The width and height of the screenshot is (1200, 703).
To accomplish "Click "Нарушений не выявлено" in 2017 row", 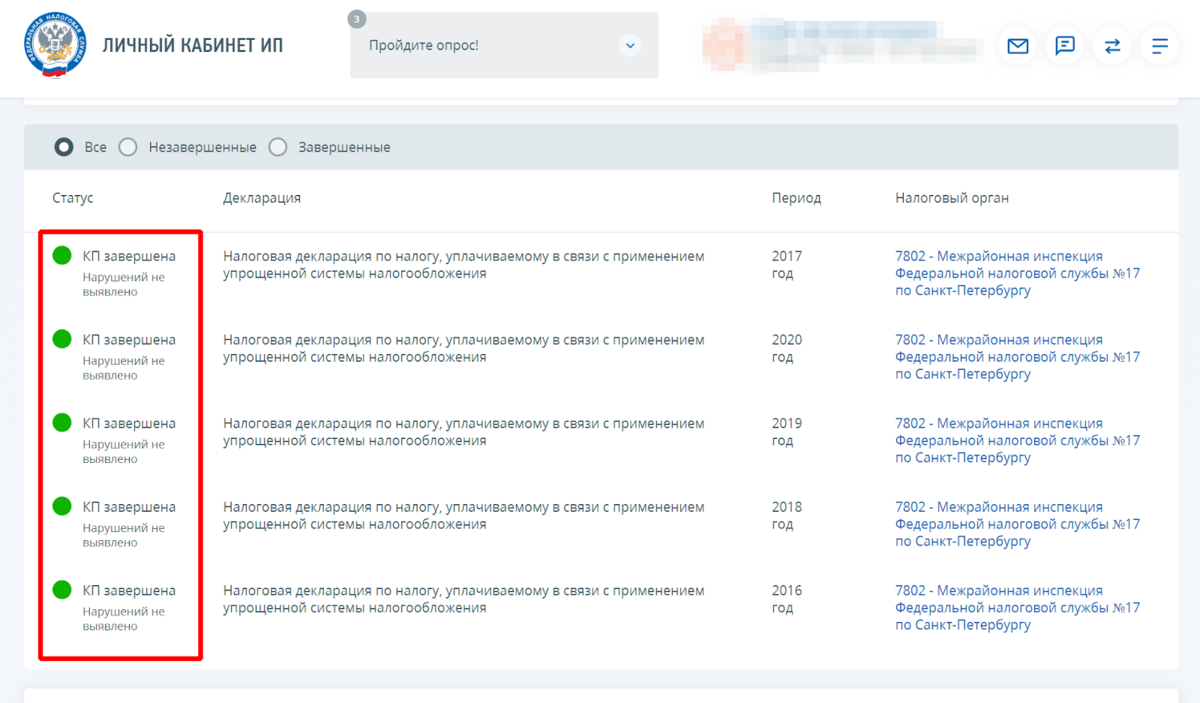I will (124, 284).
